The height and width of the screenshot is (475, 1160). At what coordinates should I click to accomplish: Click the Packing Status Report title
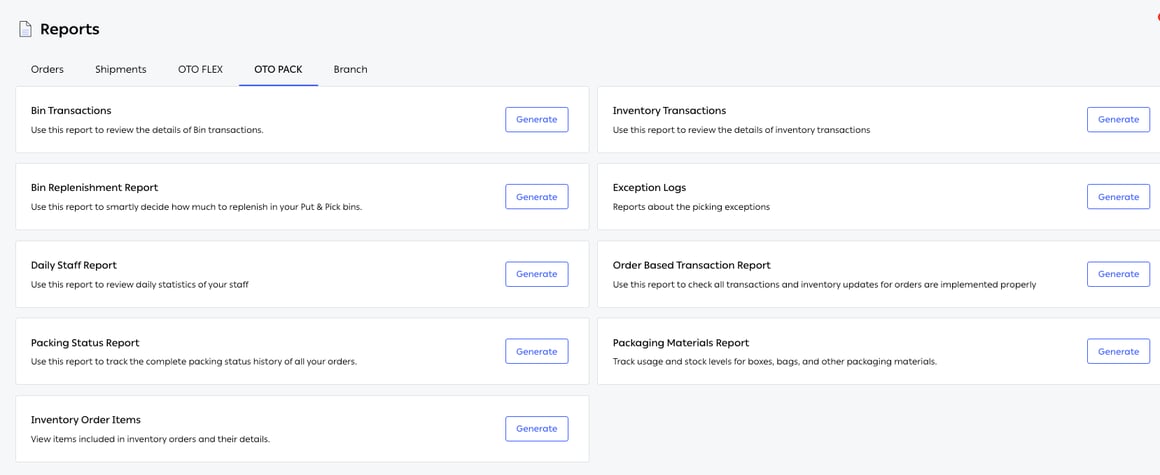click(x=85, y=343)
